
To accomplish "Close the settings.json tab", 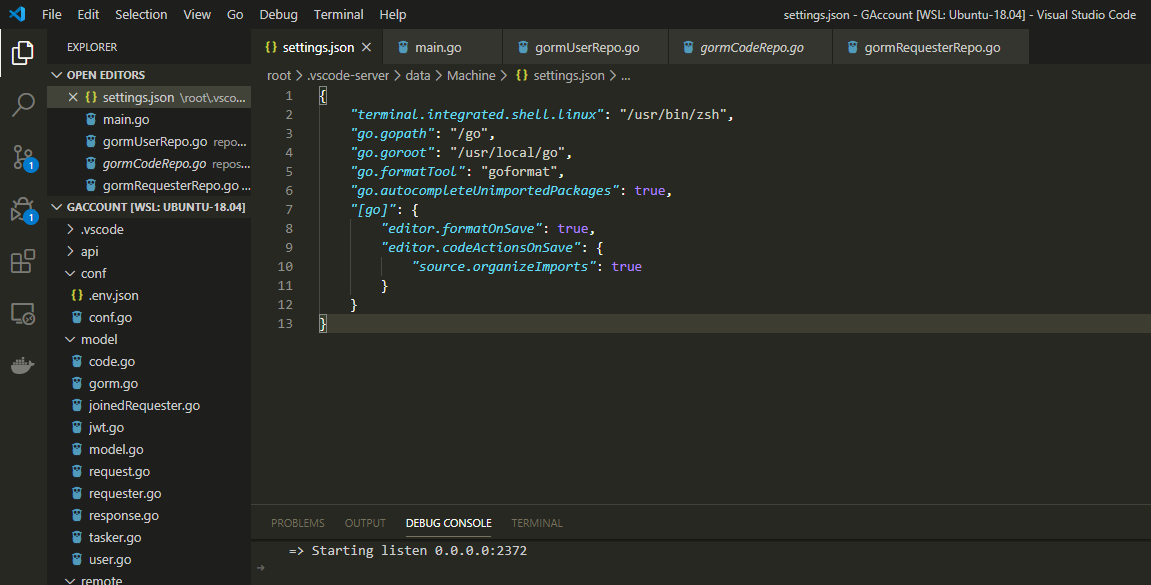I will [x=366, y=46].
